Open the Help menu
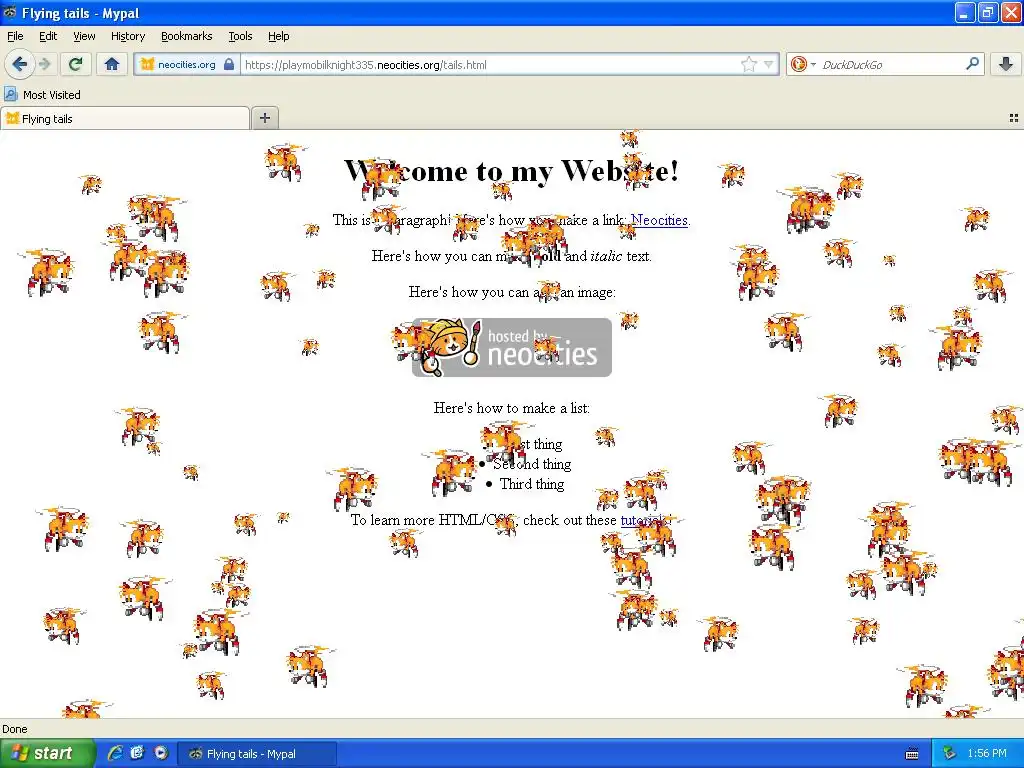This screenshot has width=1024, height=768. click(x=278, y=36)
